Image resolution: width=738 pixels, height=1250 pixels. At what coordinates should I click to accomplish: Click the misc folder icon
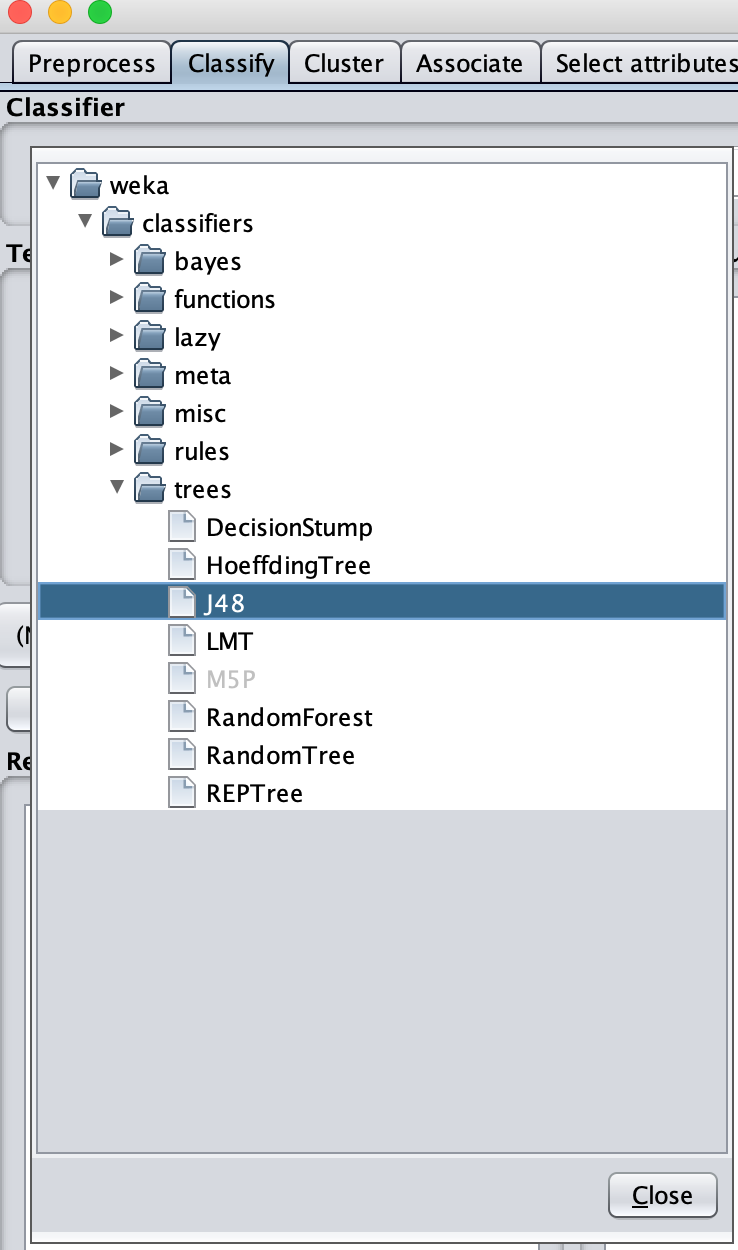(x=150, y=414)
